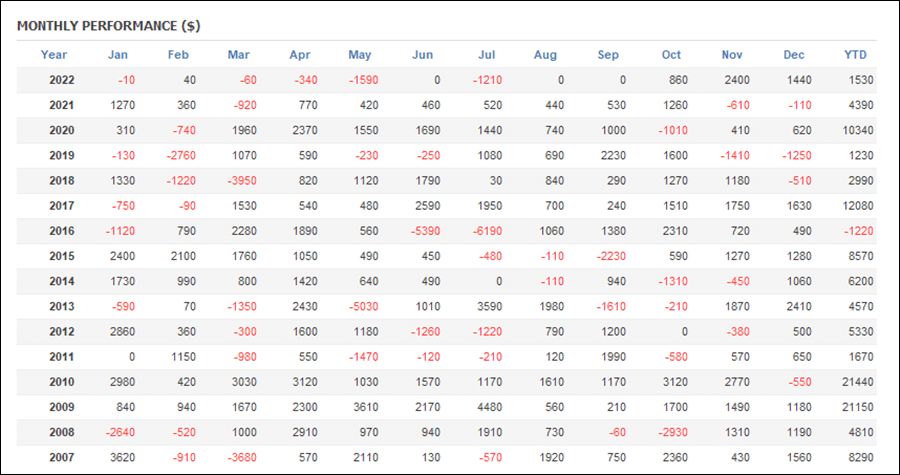This screenshot has height=475, width=900.
Task: Click the YTD column header
Action: tap(855, 55)
